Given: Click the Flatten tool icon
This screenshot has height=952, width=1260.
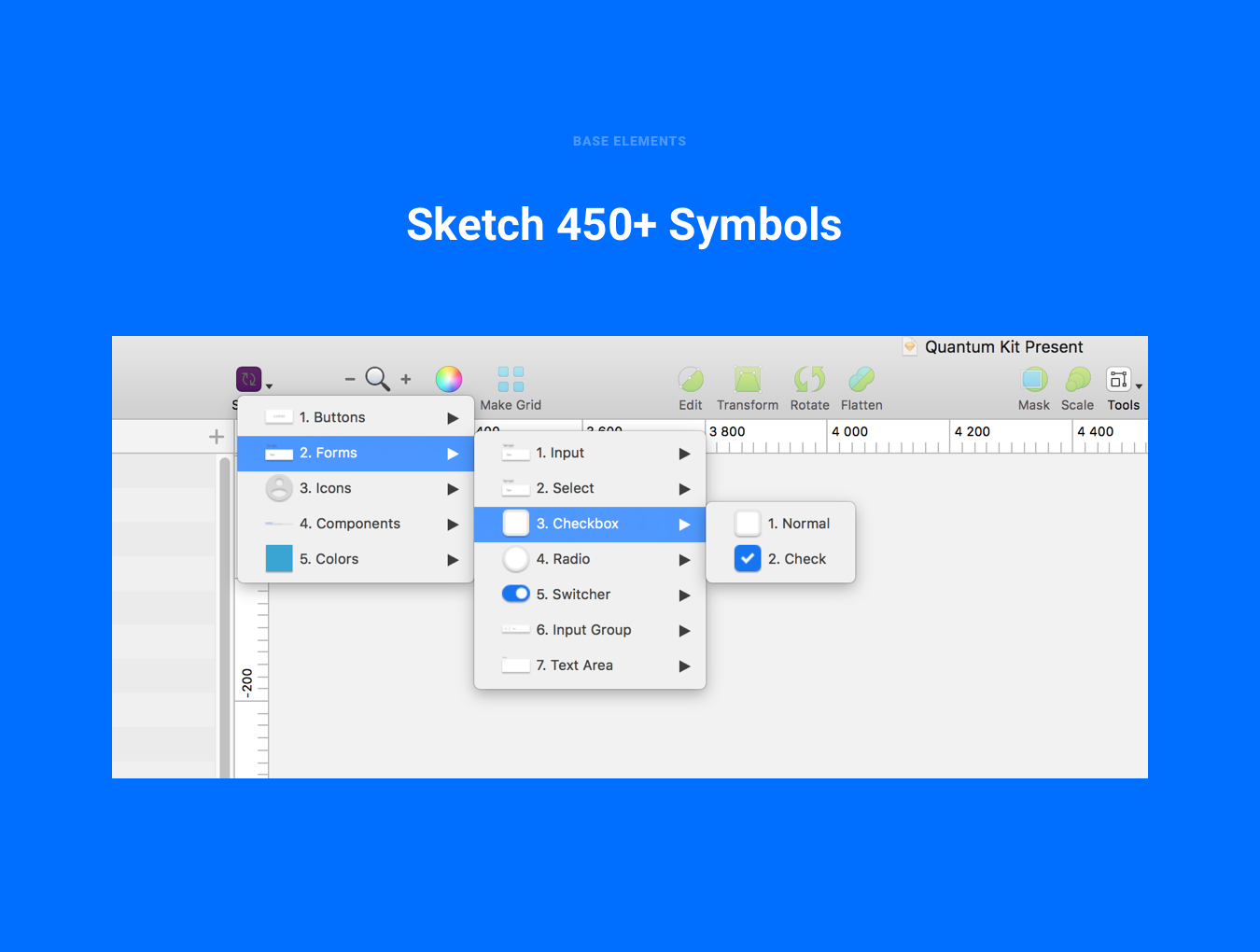Looking at the screenshot, I should click(x=861, y=379).
